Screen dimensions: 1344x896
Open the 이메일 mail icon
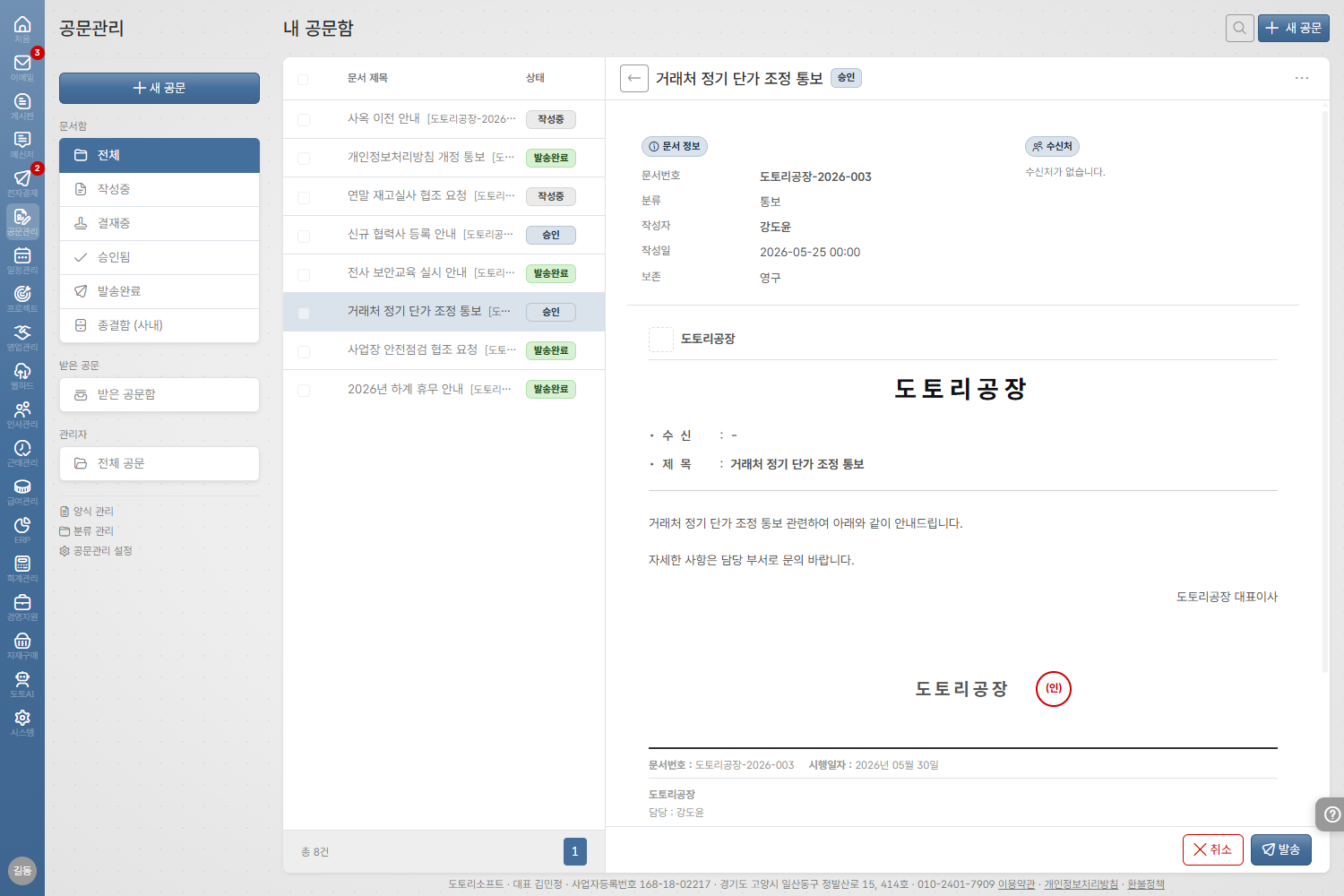pos(22,67)
